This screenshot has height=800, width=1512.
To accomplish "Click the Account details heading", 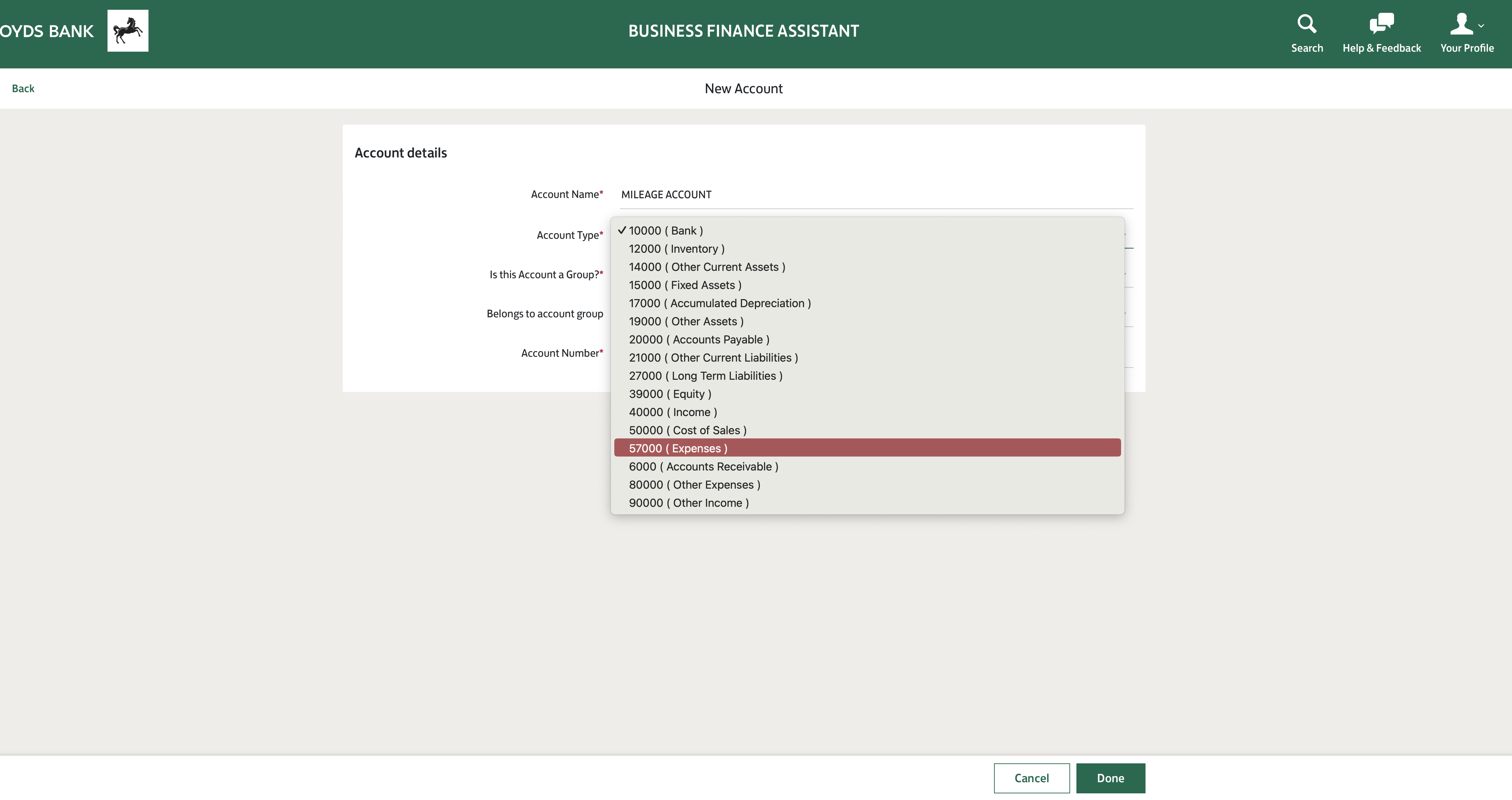I will click(x=401, y=153).
